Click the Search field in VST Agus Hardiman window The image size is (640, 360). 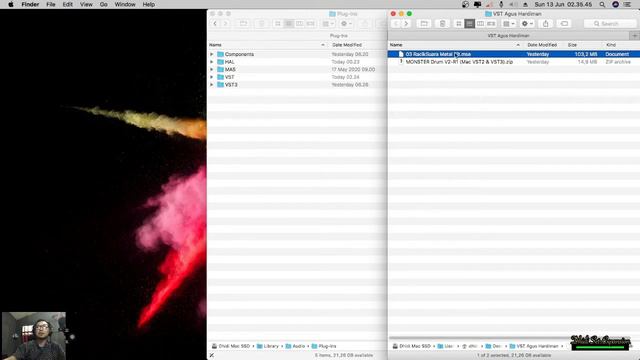pos(610,24)
